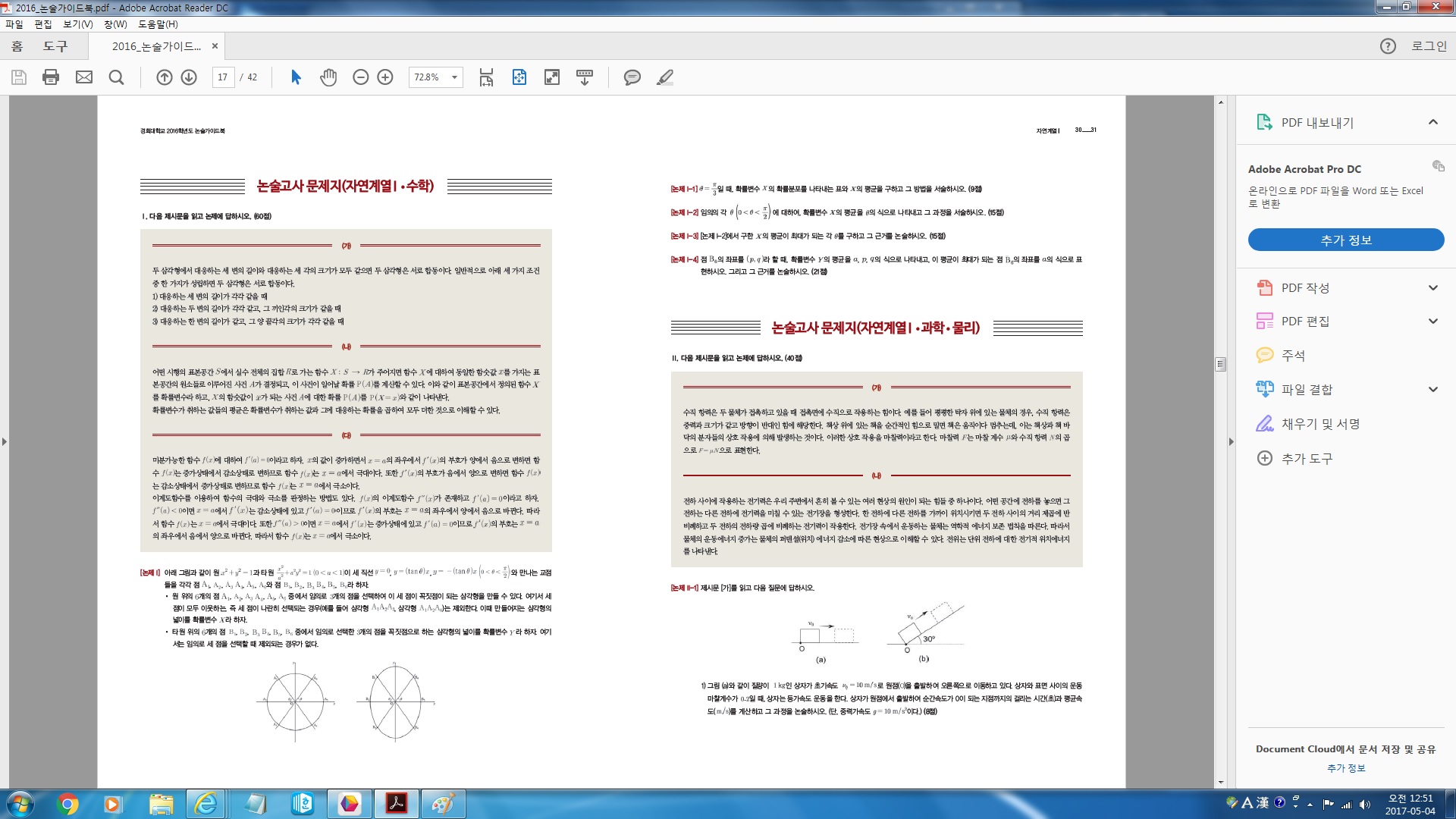This screenshot has height=819, width=1456.
Task: Activate the Selection arrow tool
Action: [296, 77]
